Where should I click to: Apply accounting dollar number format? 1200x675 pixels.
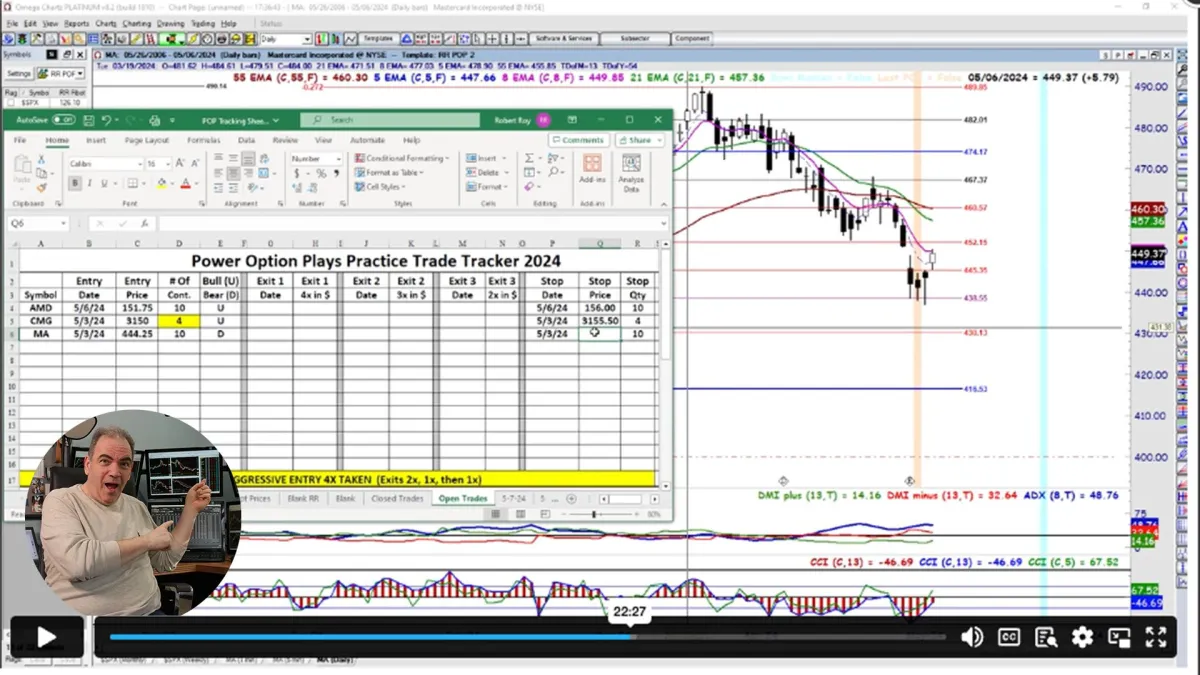pyautogui.click(x=297, y=174)
